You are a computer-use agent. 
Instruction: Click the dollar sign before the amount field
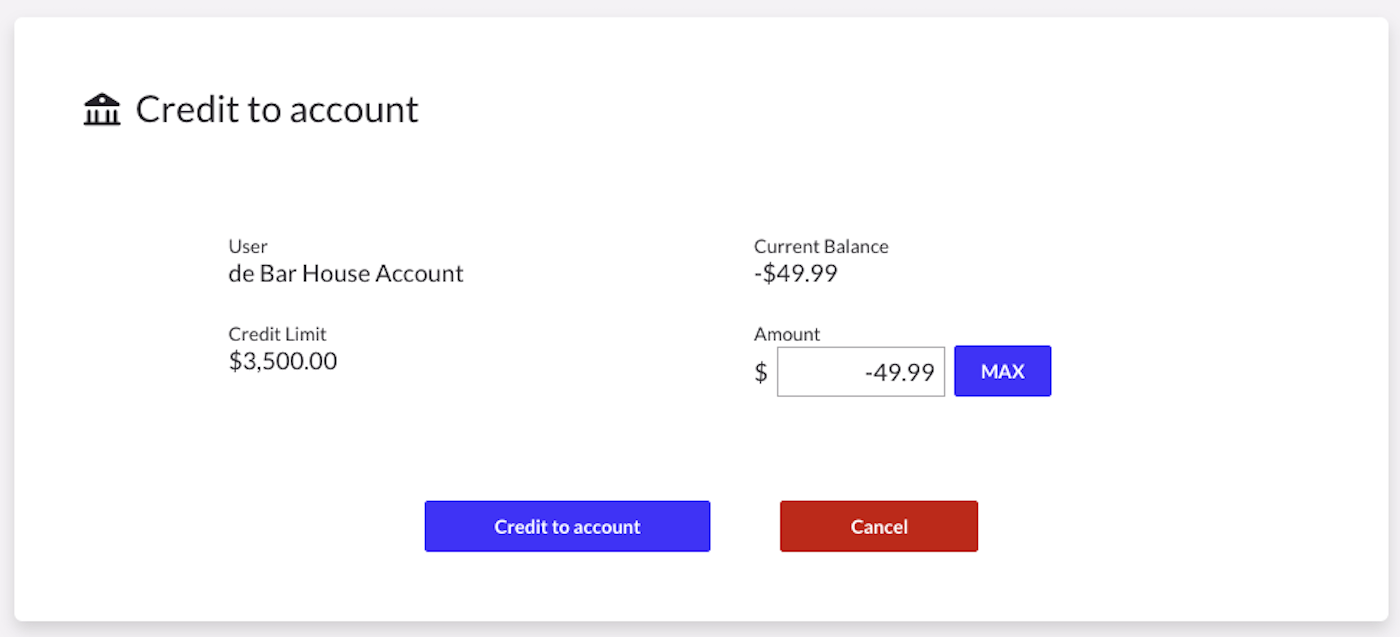761,373
